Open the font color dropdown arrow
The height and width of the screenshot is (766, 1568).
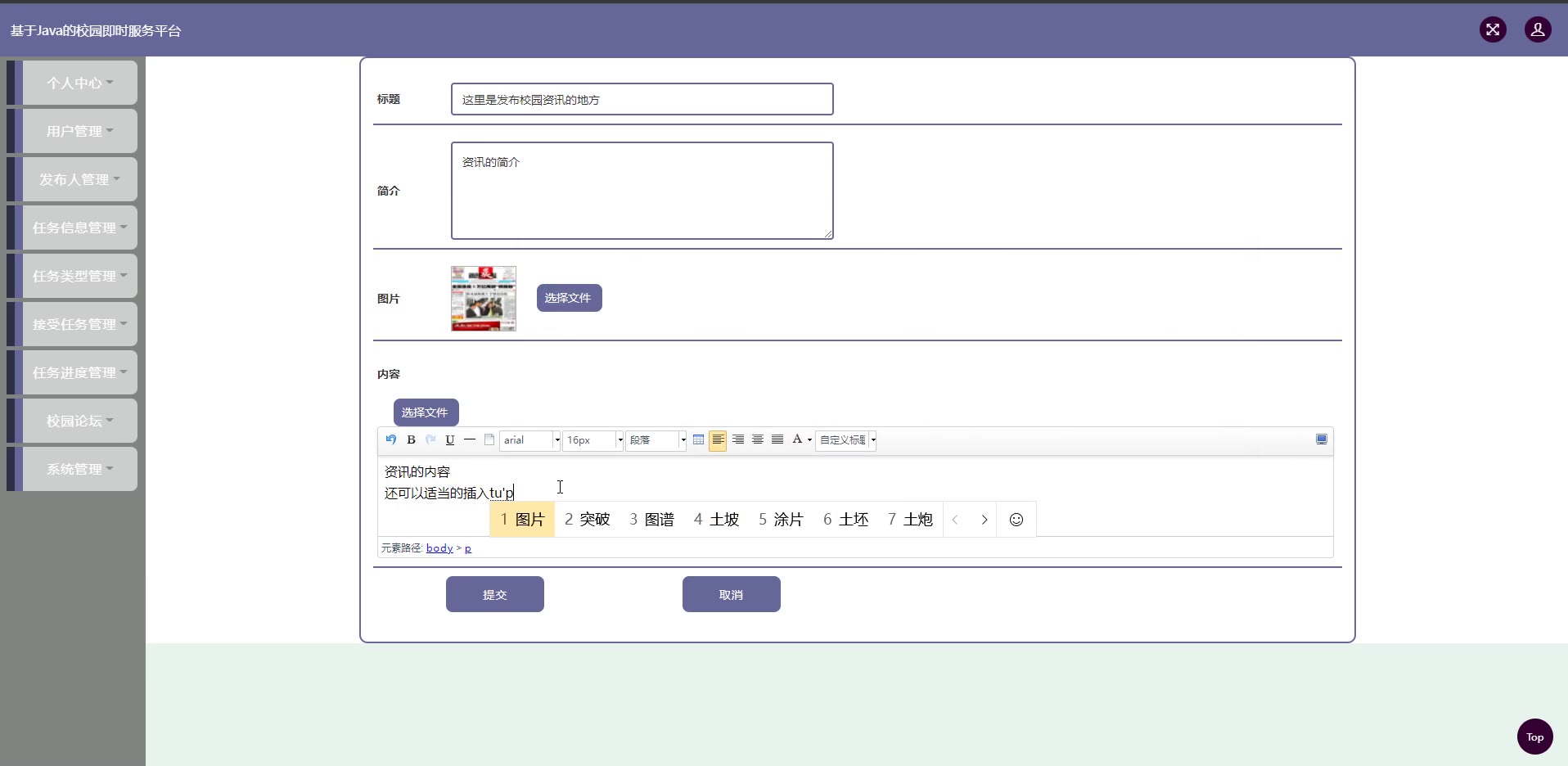(809, 440)
